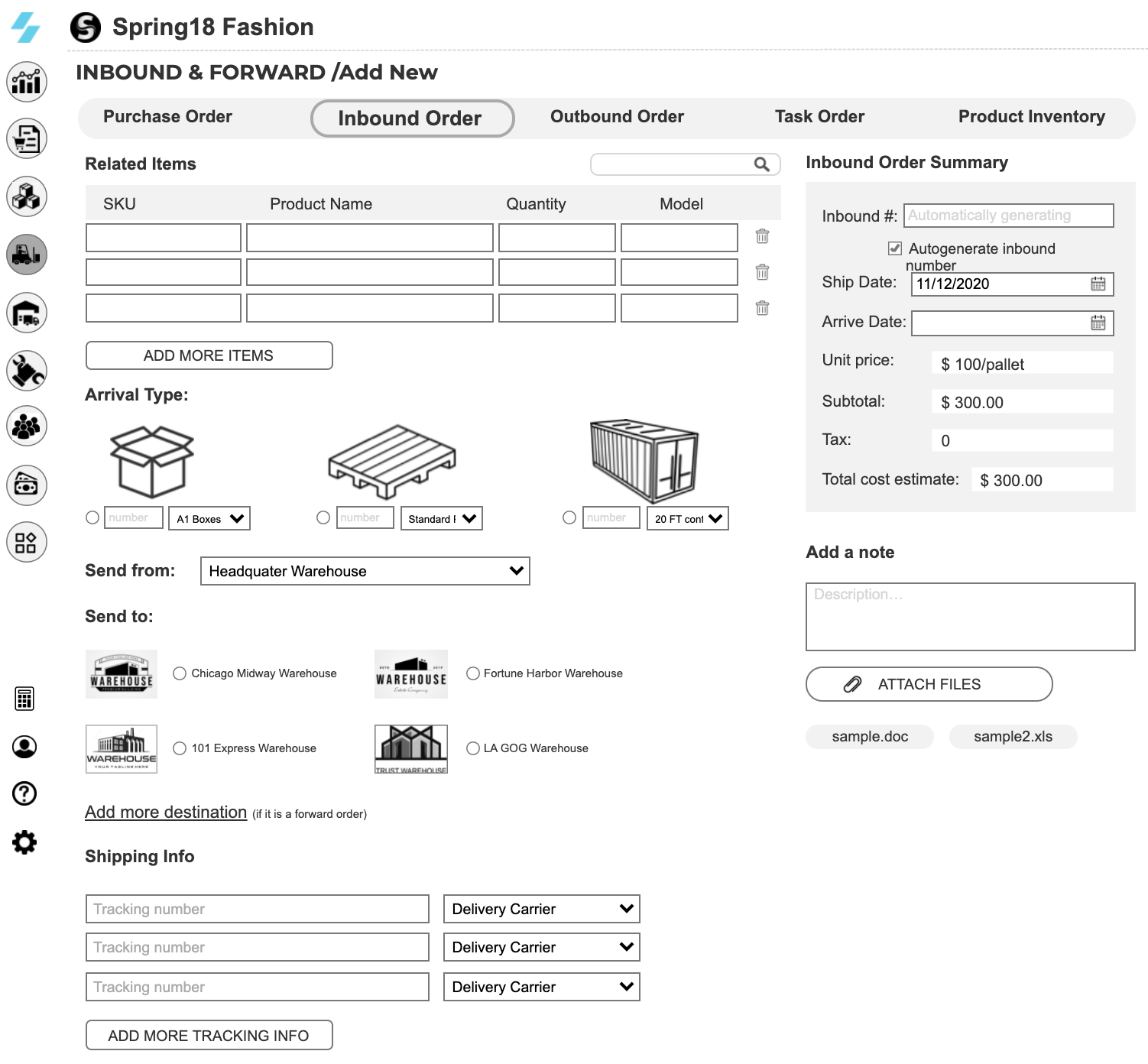Open the first Delivery Carrier dropdown

coord(542,909)
